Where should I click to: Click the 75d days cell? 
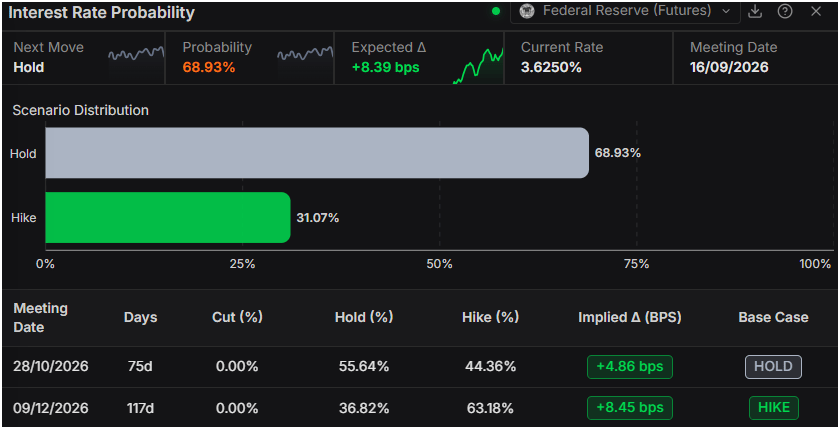click(140, 366)
